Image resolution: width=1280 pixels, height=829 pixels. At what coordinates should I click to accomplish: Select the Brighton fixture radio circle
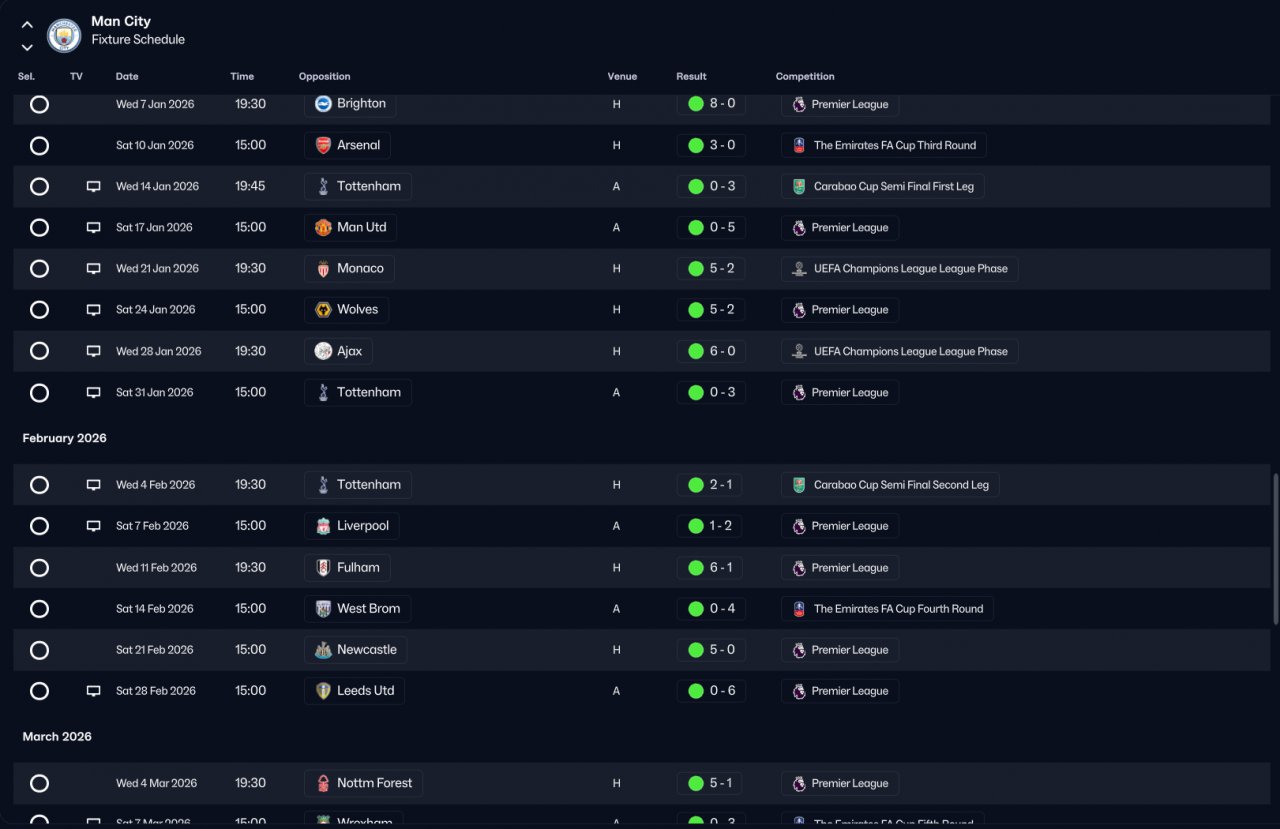click(x=39, y=104)
